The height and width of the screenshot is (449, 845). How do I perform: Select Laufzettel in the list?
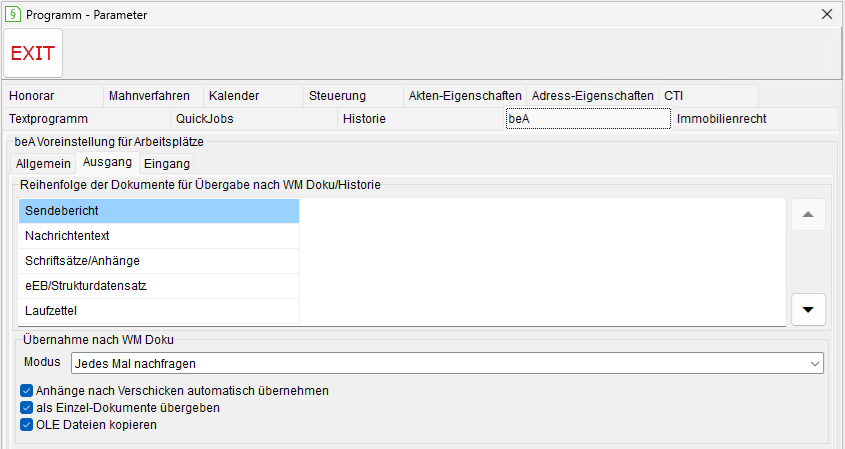pos(159,310)
